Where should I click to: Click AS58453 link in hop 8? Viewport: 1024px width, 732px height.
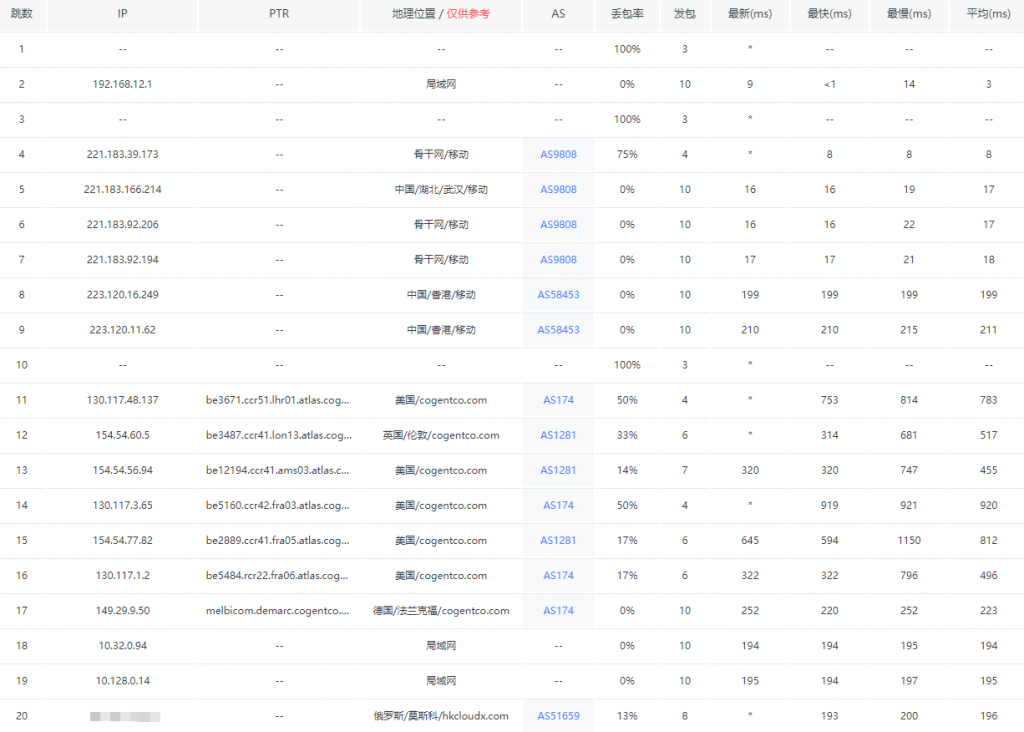[x=558, y=294]
